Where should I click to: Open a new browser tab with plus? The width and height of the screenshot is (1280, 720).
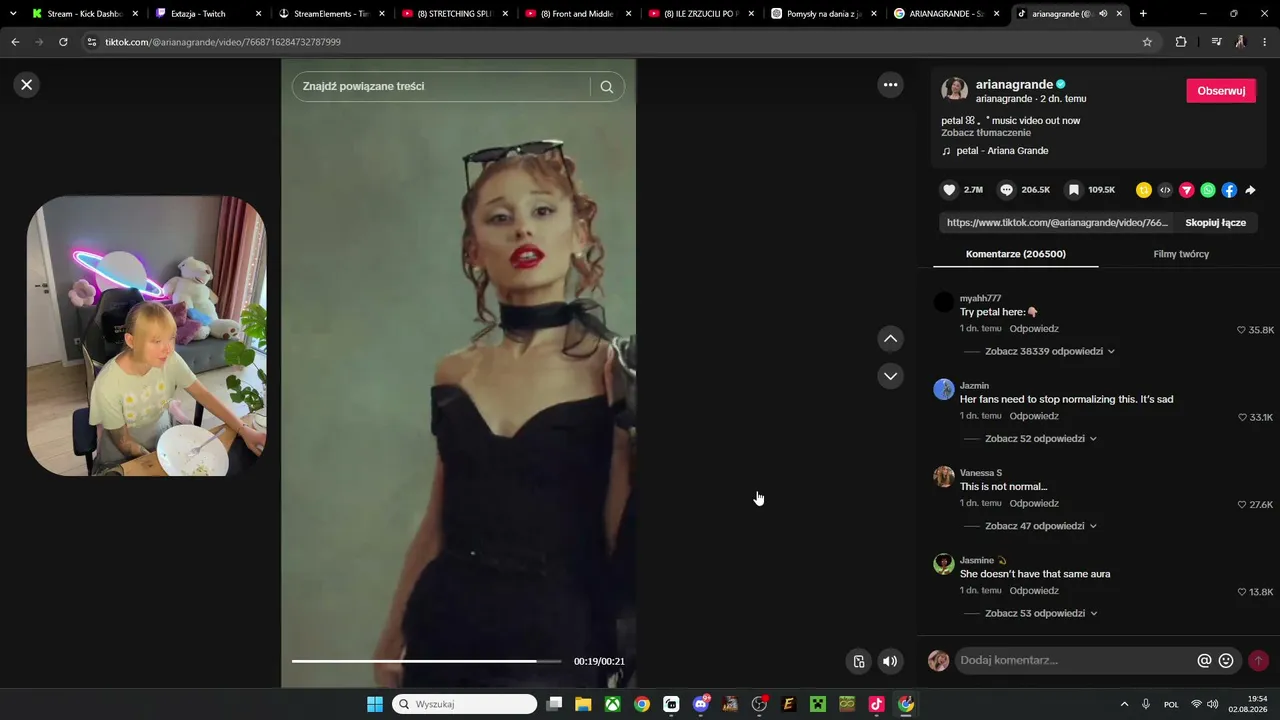(1143, 14)
